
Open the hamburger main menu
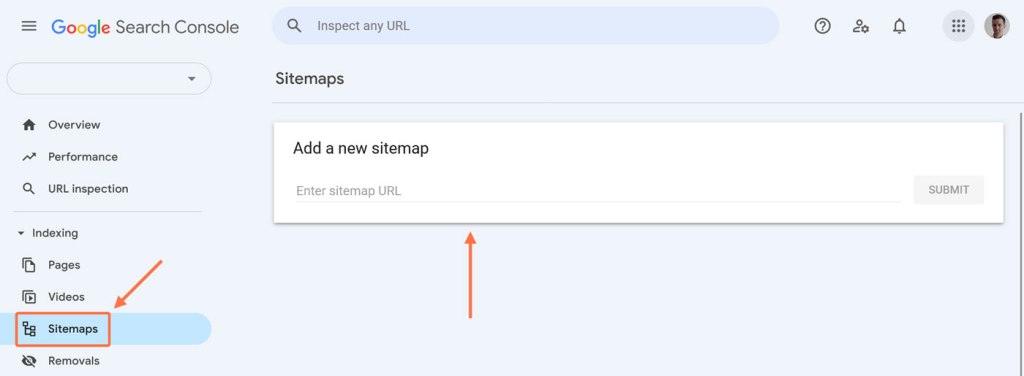29,26
